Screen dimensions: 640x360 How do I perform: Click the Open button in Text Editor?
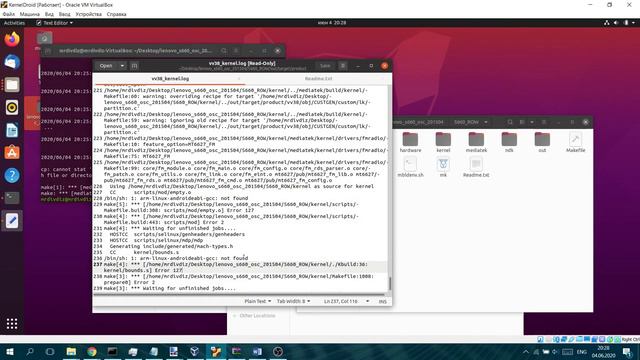point(106,66)
